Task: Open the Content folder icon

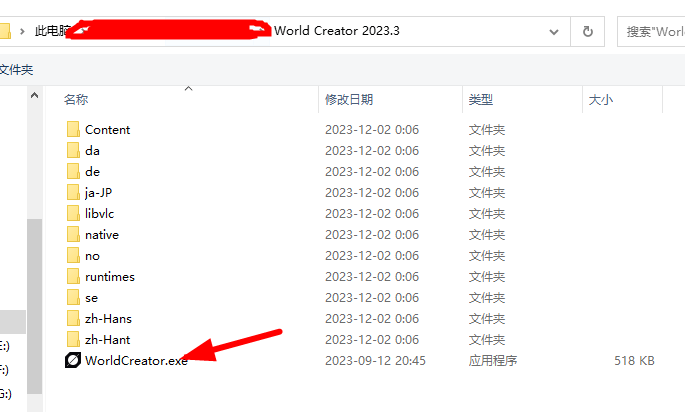Action: pos(73,130)
